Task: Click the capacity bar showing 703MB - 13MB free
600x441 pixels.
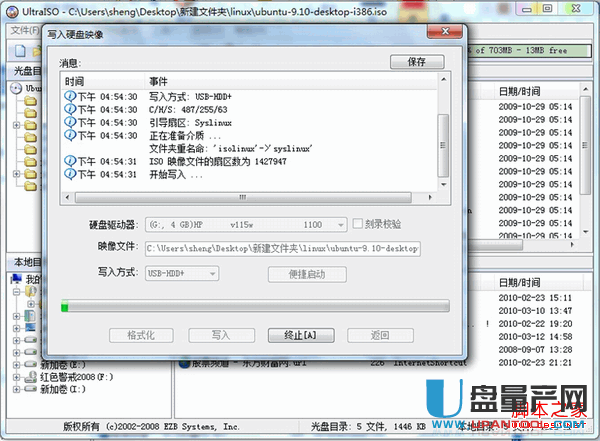Action: pos(529,51)
